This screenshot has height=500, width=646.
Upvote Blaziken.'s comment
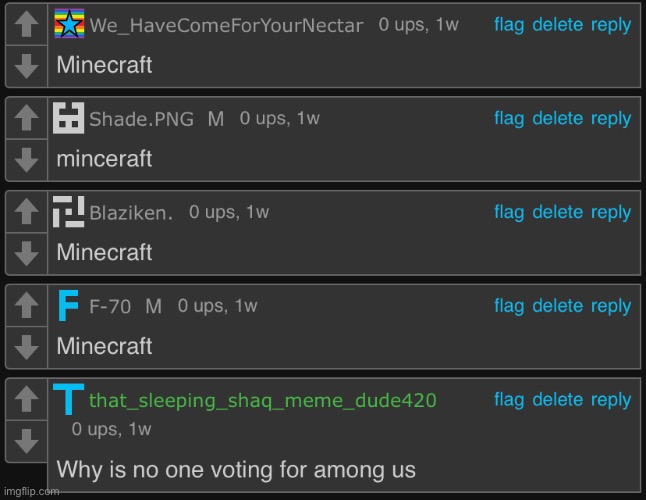26,211
